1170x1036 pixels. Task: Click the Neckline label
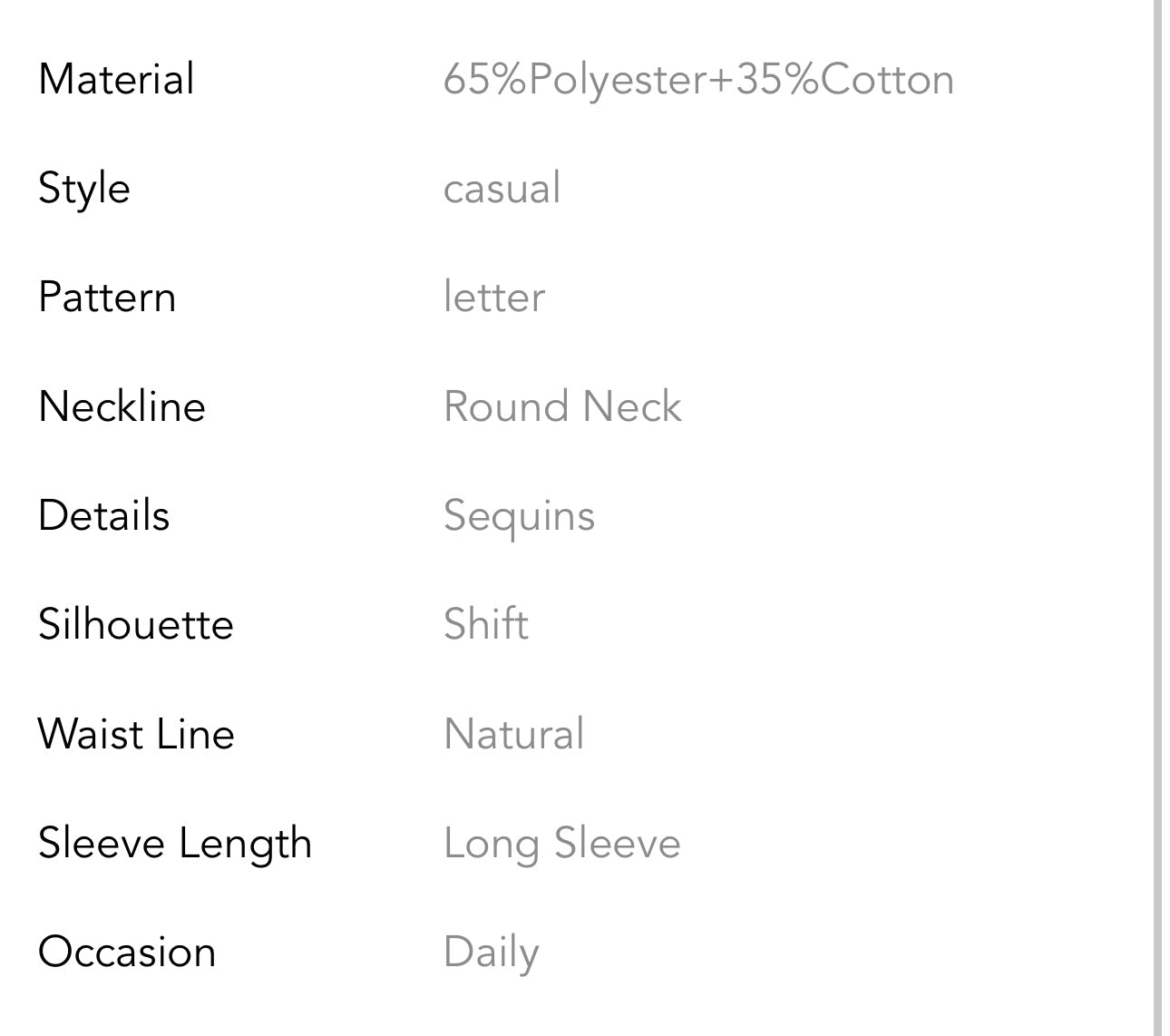pos(122,406)
